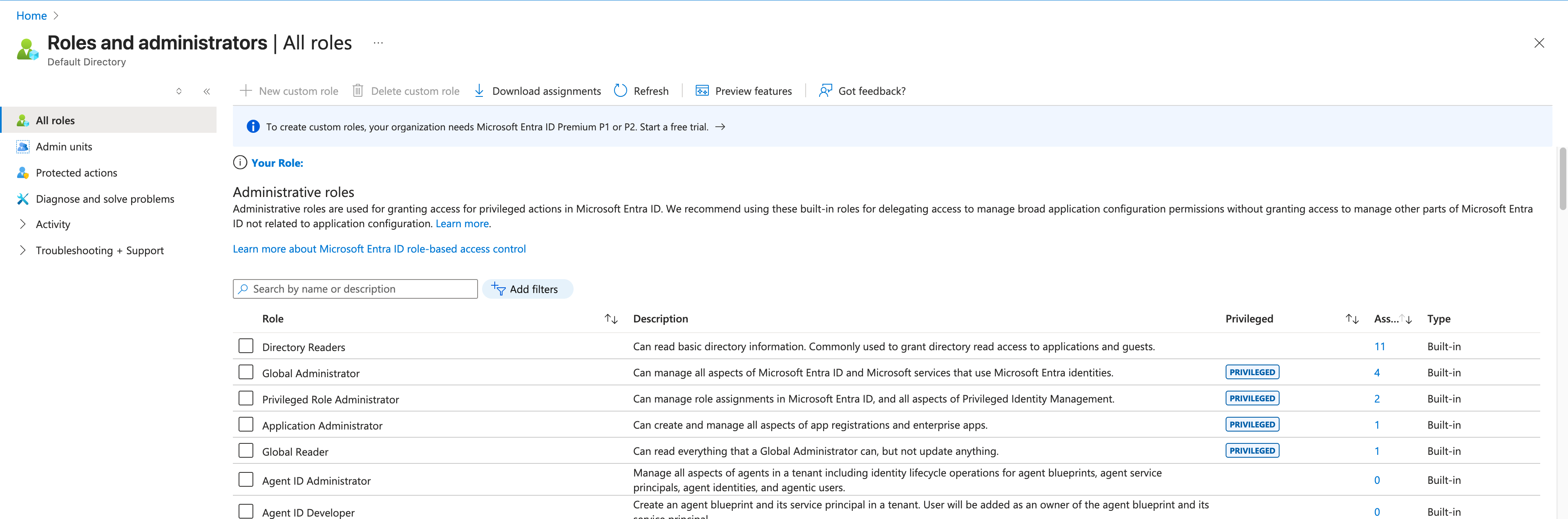Check the Directory Readers checkbox
The height and width of the screenshot is (519, 1568).
click(246, 346)
